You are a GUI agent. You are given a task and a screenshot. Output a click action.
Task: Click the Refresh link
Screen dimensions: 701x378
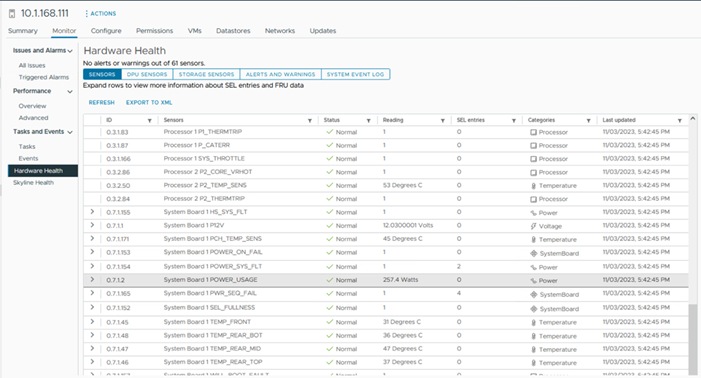click(101, 102)
